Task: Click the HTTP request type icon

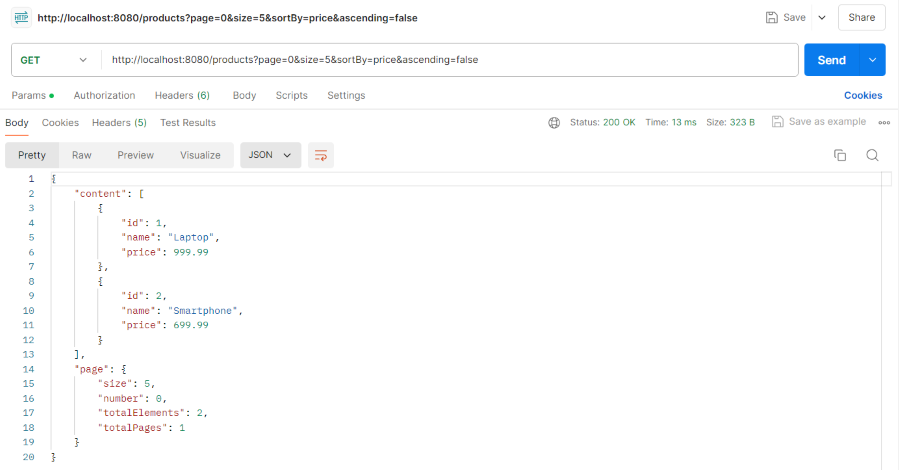Action: point(21,18)
